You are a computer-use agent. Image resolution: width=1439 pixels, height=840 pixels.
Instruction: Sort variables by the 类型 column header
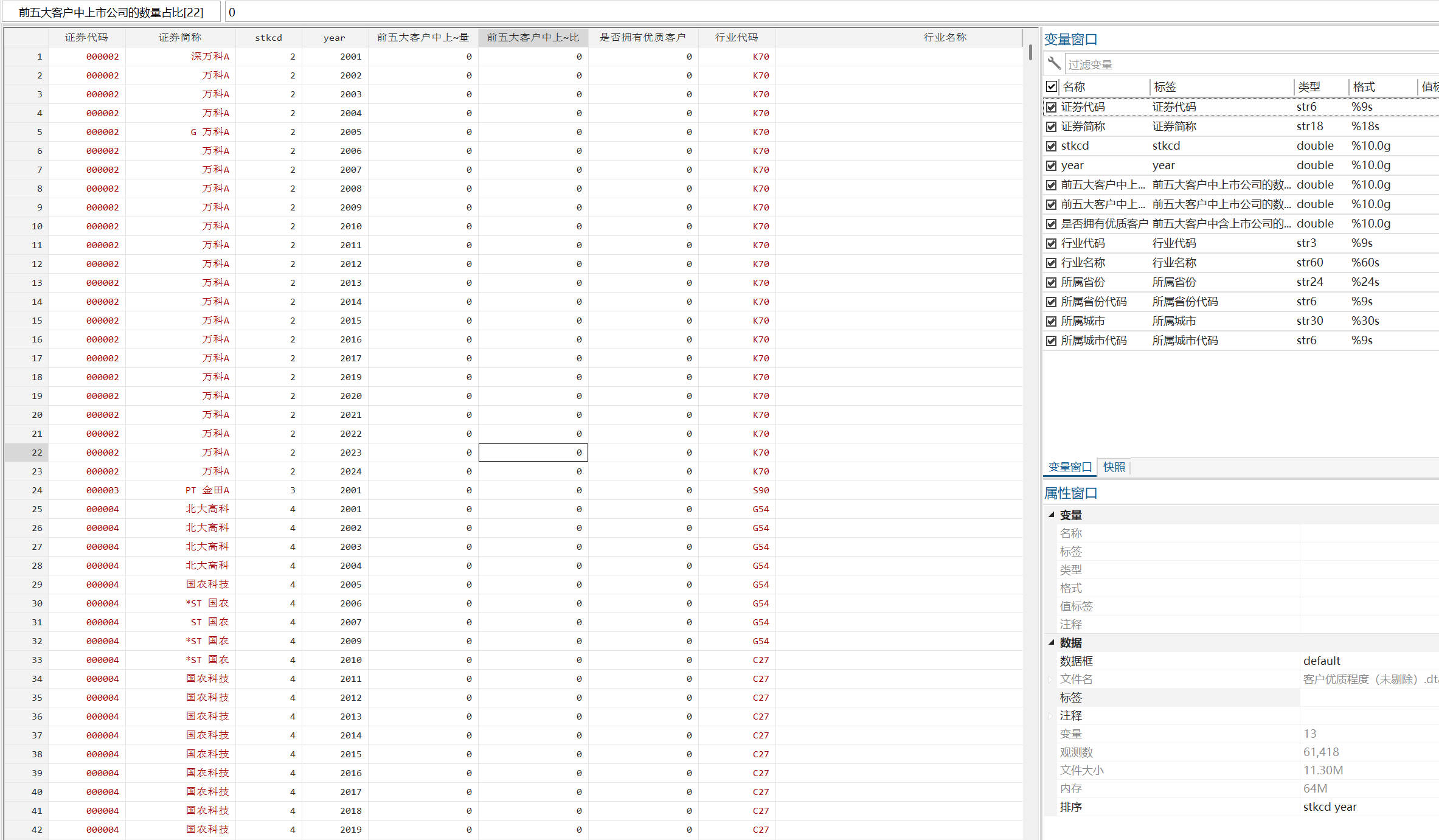click(x=1309, y=87)
